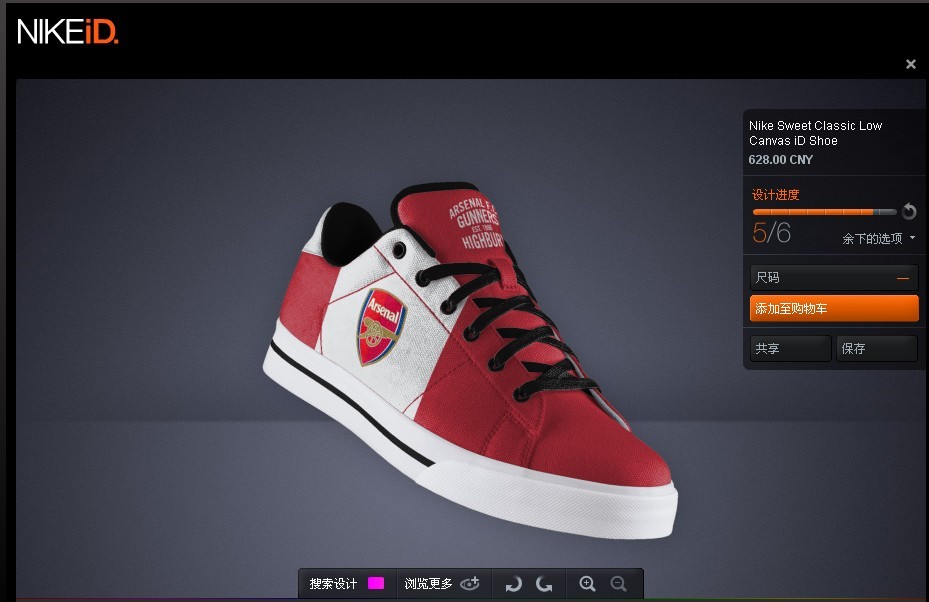The height and width of the screenshot is (602, 929).
Task: Click the 设计进度 label
Action: 776,194
